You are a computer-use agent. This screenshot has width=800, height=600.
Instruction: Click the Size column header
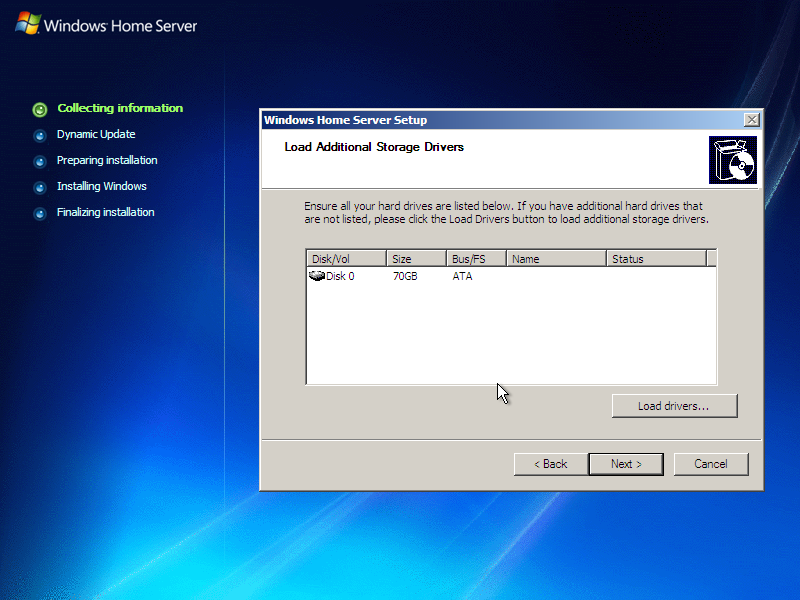416,257
